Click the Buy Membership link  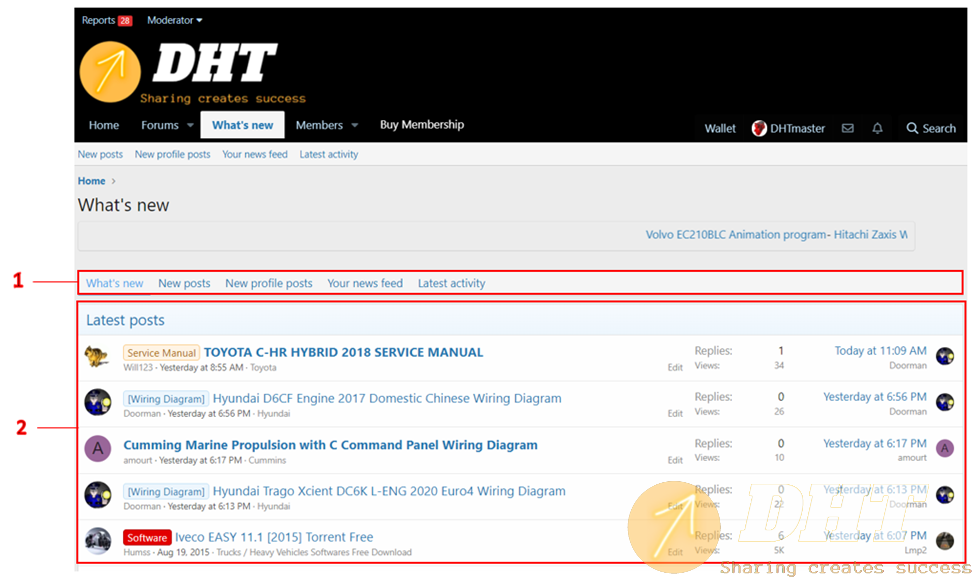421,125
